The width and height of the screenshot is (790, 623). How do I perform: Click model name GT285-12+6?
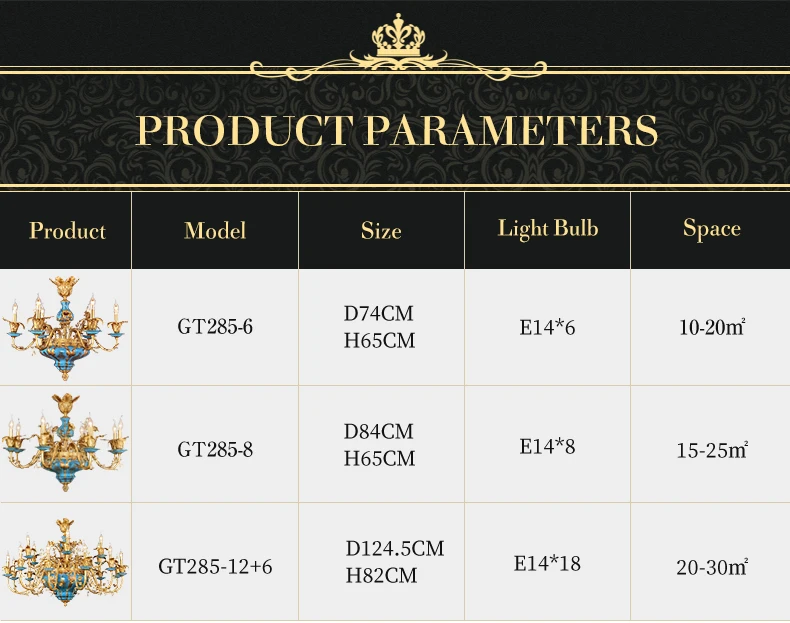click(215, 567)
